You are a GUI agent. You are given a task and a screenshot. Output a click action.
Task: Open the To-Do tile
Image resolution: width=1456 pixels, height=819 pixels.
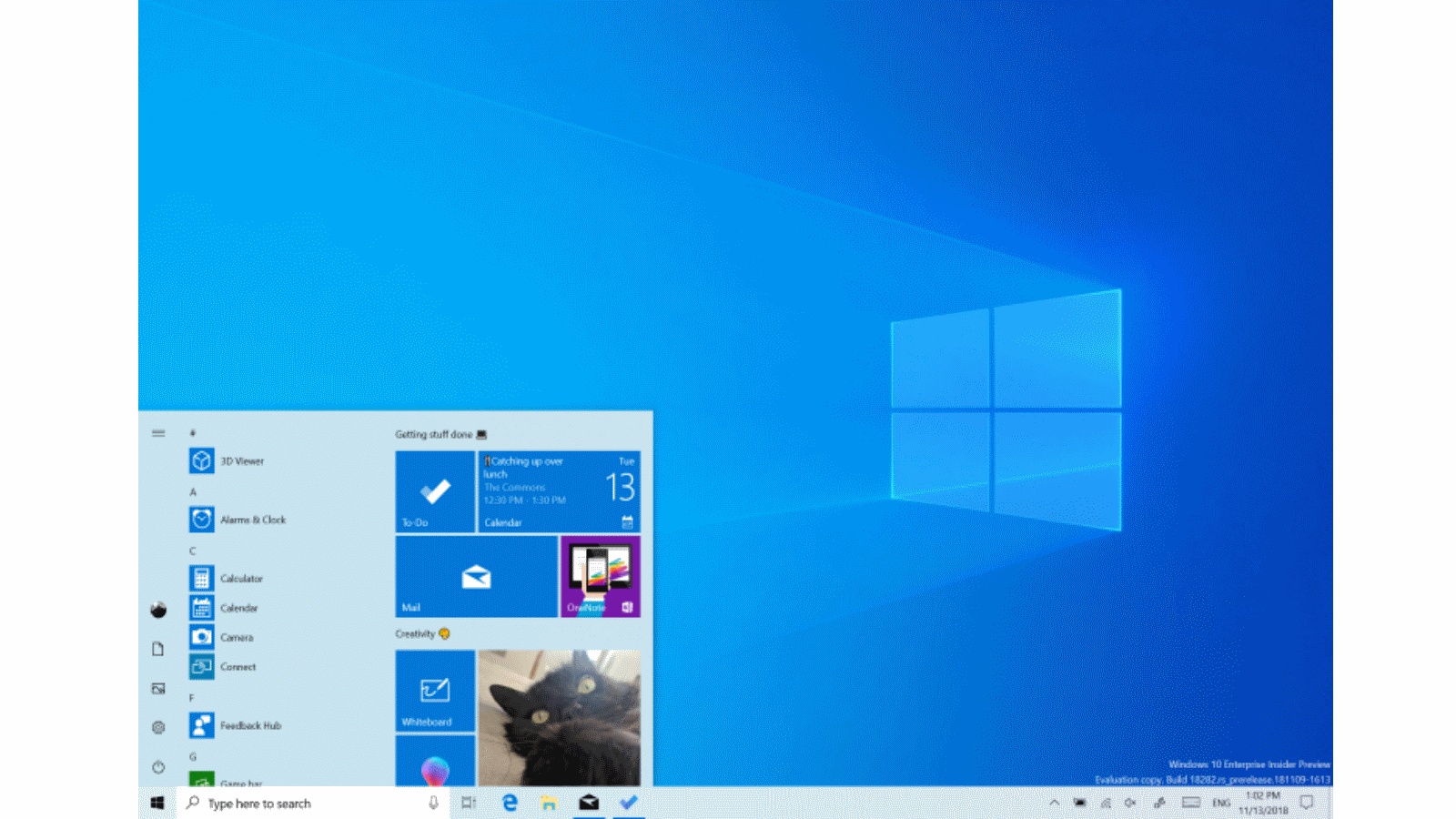coord(434,492)
